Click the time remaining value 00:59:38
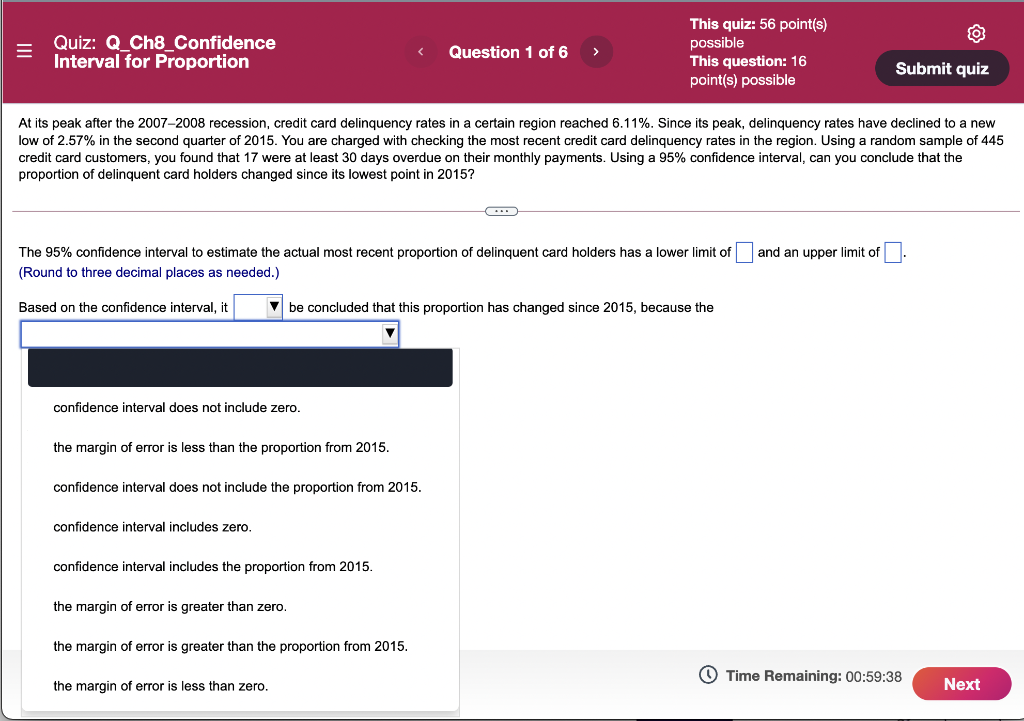The image size is (1024, 721). (873, 677)
